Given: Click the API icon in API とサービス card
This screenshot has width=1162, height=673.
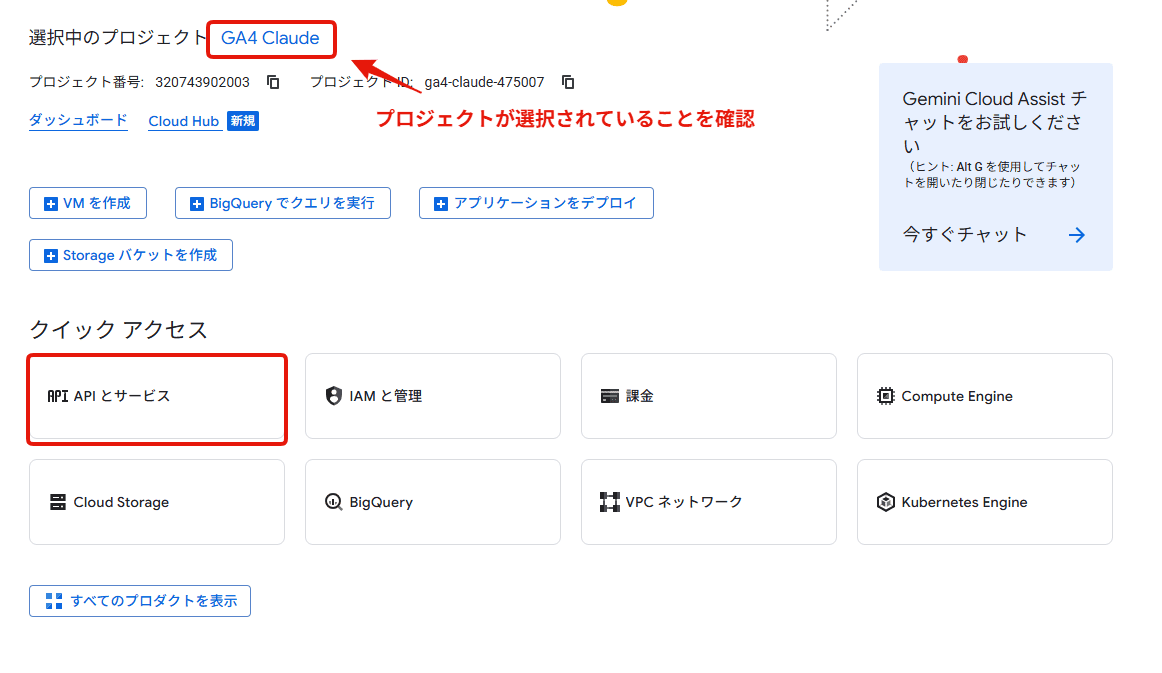Looking at the screenshot, I should pyautogui.click(x=58, y=396).
